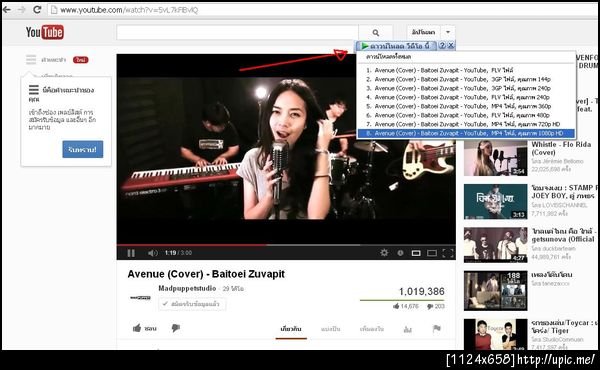
Task: Click the Madpuppetstudio channel avatar
Action: 140,298
